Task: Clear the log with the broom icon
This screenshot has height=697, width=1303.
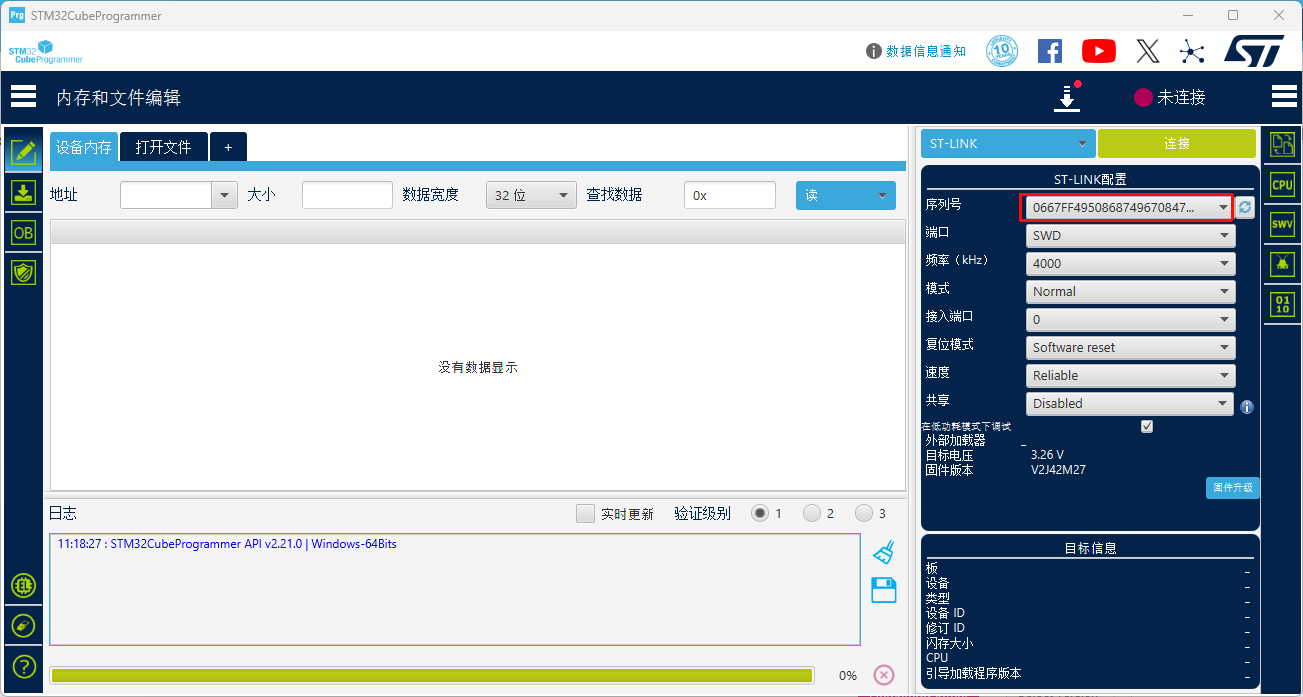Action: [x=883, y=551]
